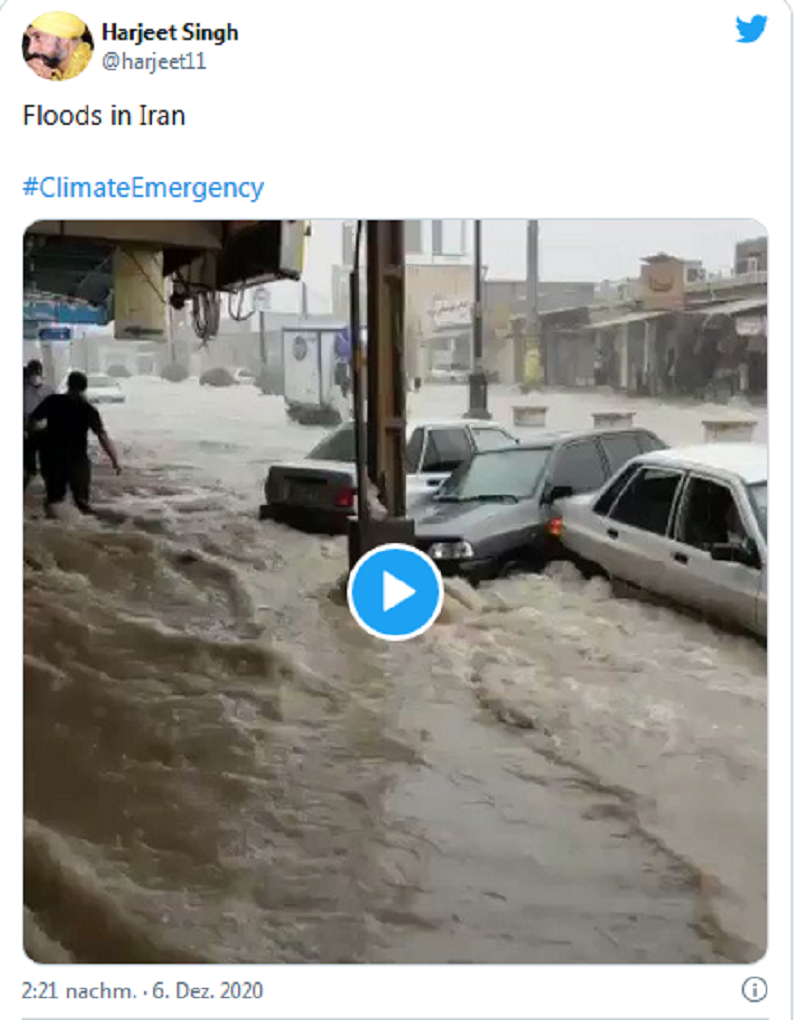Screen dimensions: 800x1020
Task: Click the Twitter bird logo
Action: pos(751,29)
